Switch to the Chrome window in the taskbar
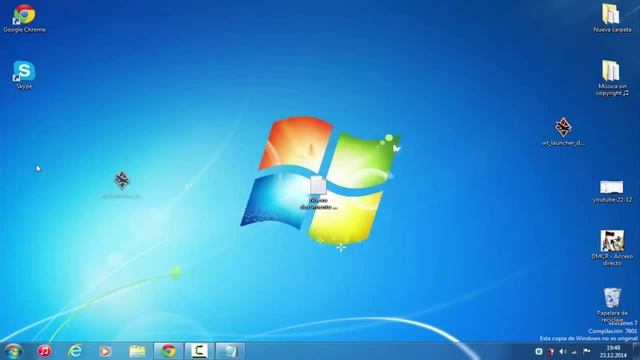This screenshot has height=360, width=640. pyautogui.click(x=168, y=351)
